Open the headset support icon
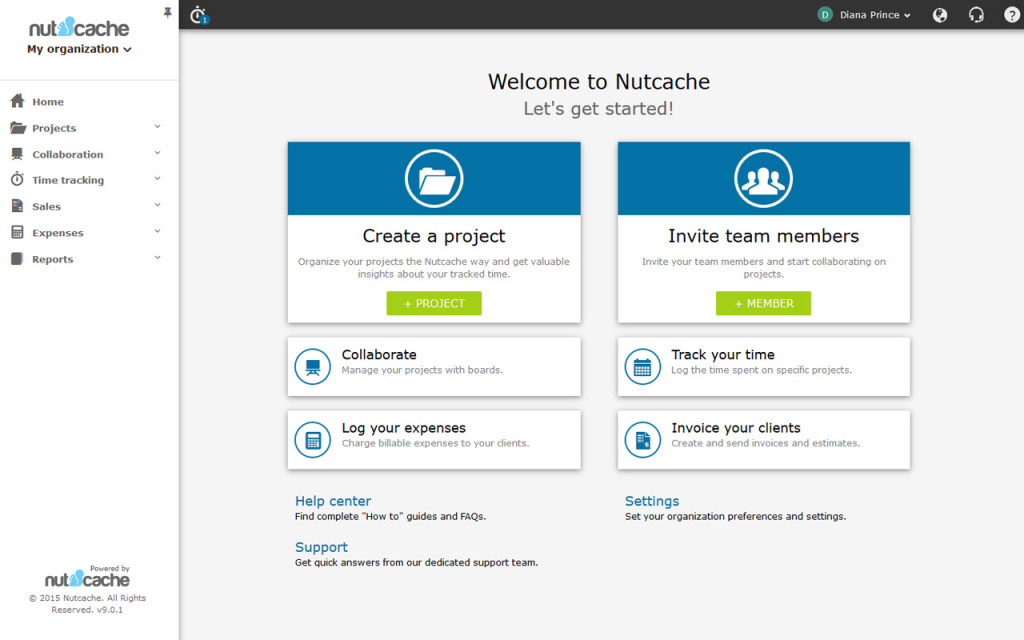The width and height of the screenshot is (1024, 640). pyautogui.click(x=976, y=15)
